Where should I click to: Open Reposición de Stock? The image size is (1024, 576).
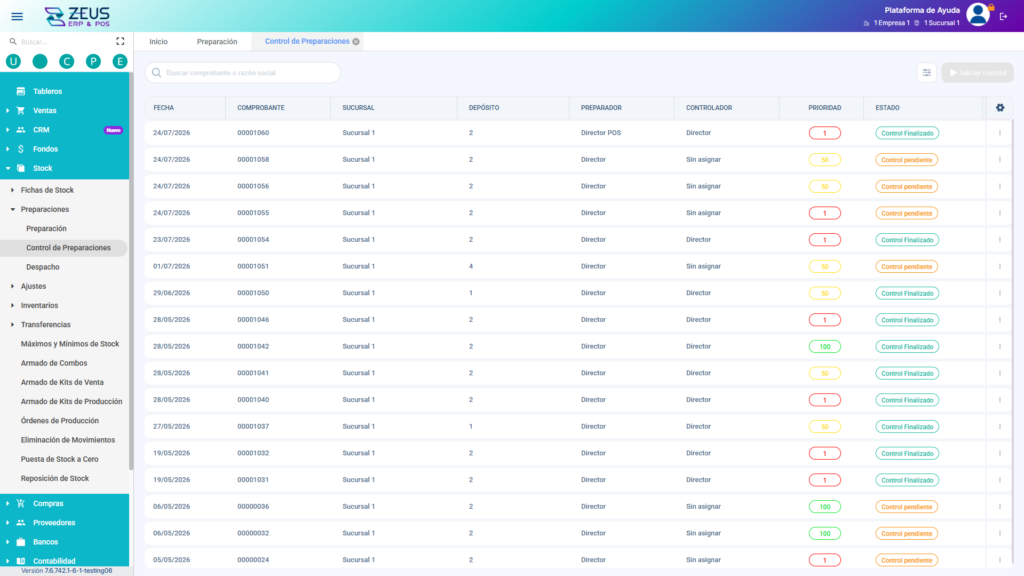pos(55,479)
